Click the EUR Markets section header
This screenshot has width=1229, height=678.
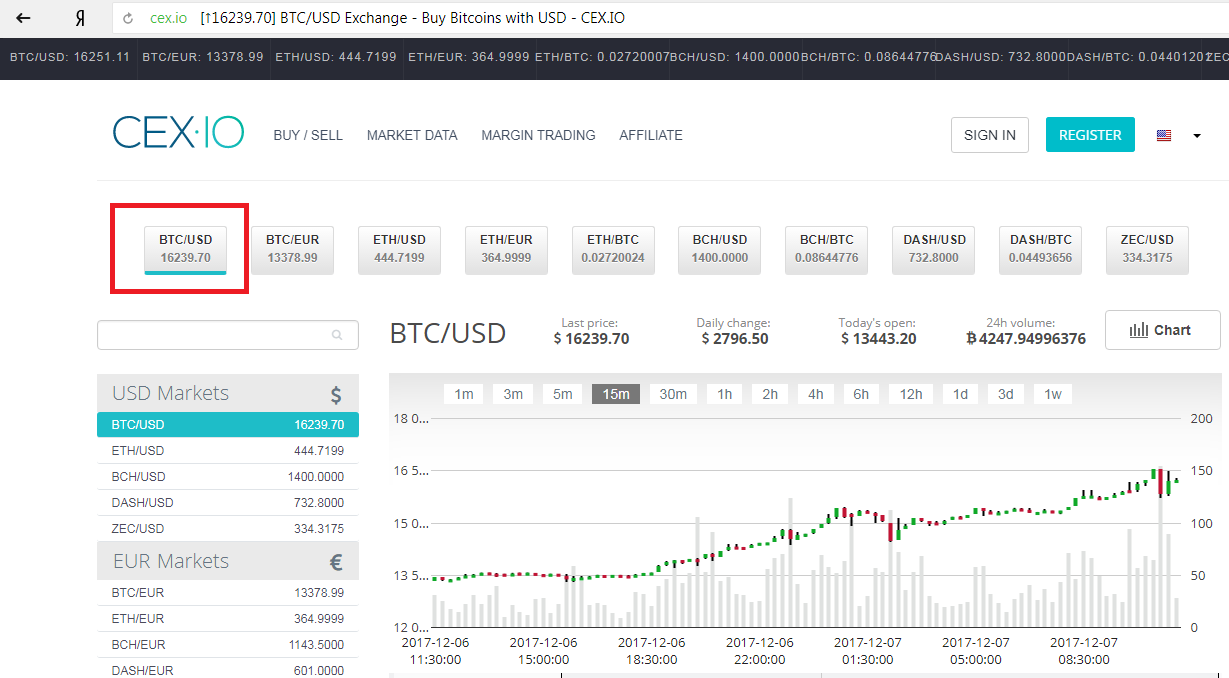(228, 561)
